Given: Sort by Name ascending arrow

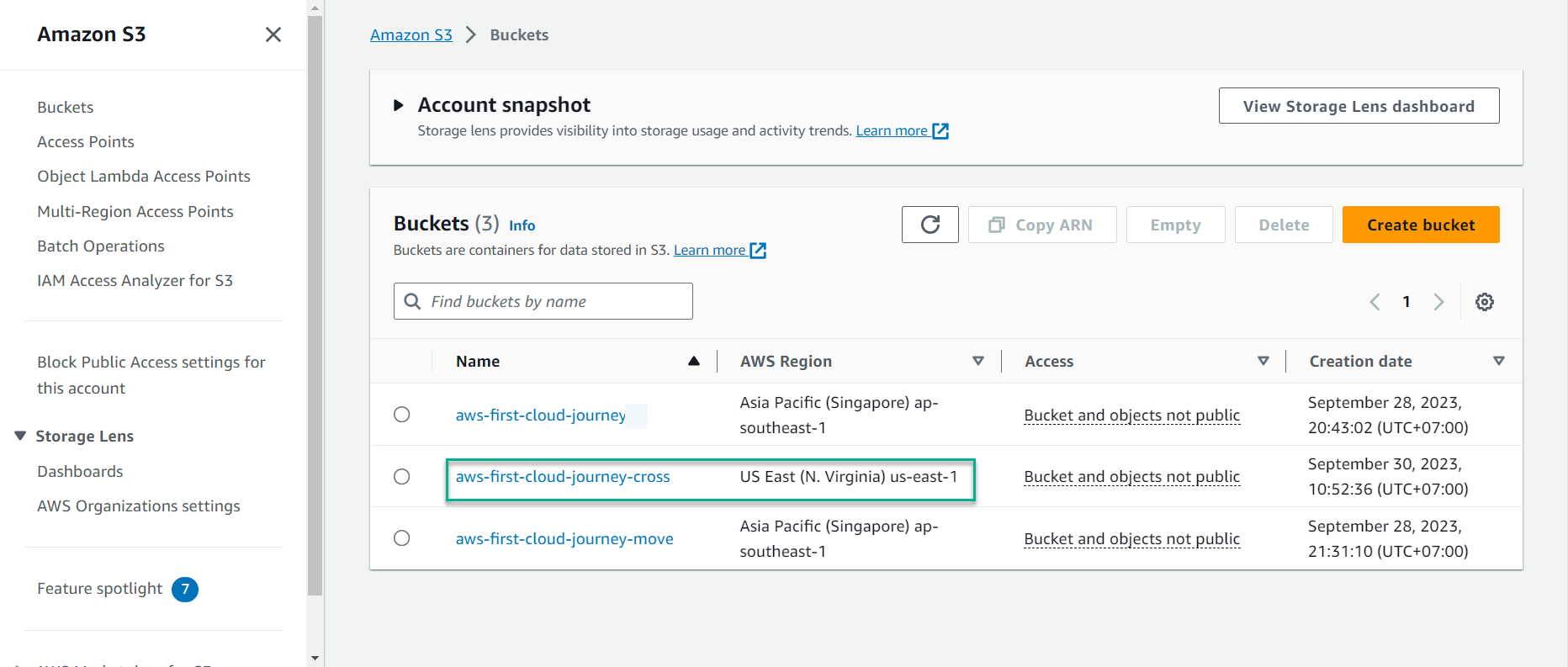Looking at the screenshot, I should (694, 361).
